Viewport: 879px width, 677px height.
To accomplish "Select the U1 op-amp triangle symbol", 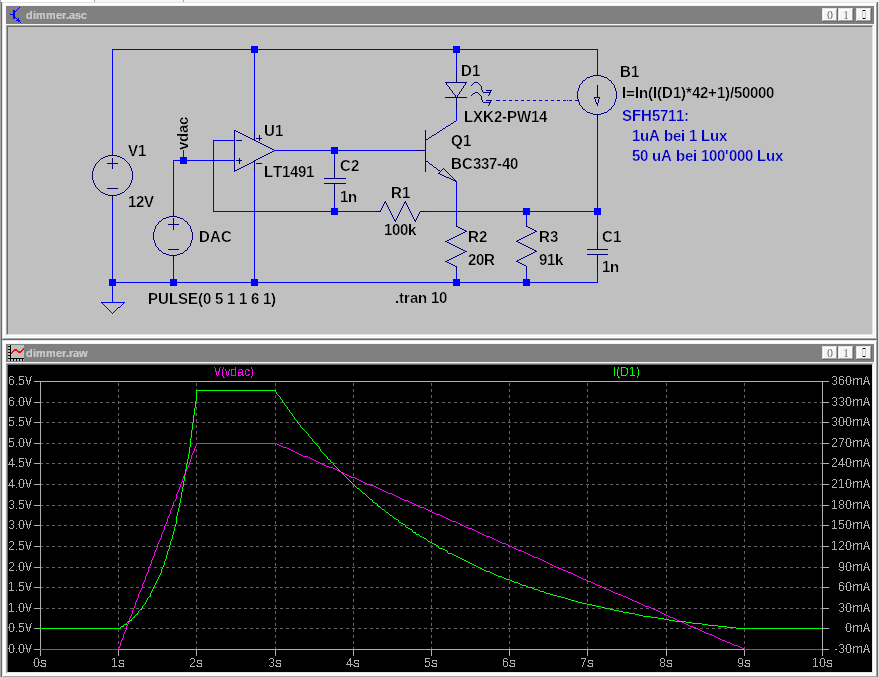I will pyautogui.click(x=254, y=151).
